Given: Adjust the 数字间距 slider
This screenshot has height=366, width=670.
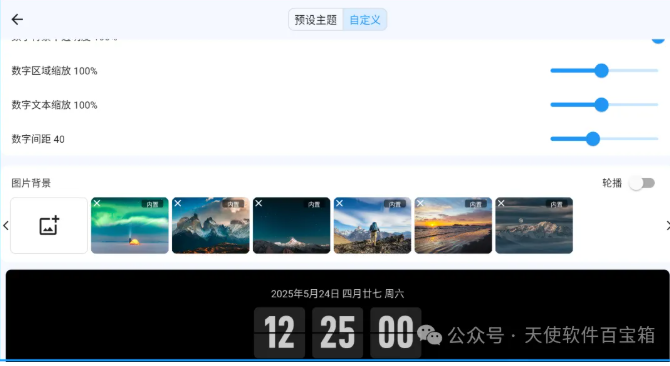Looking at the screenshot, I should [x=604, y=139].
